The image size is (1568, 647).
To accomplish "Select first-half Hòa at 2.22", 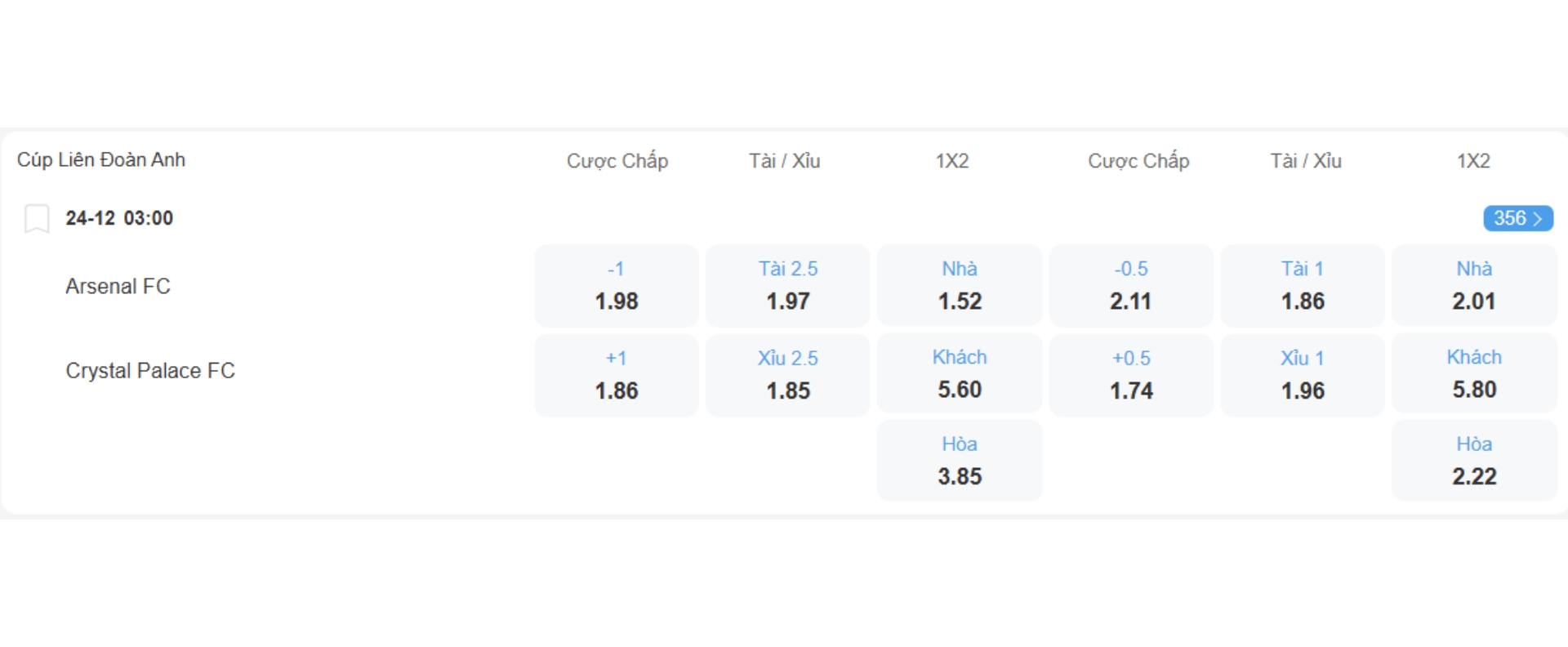I will coord(1474,461).
